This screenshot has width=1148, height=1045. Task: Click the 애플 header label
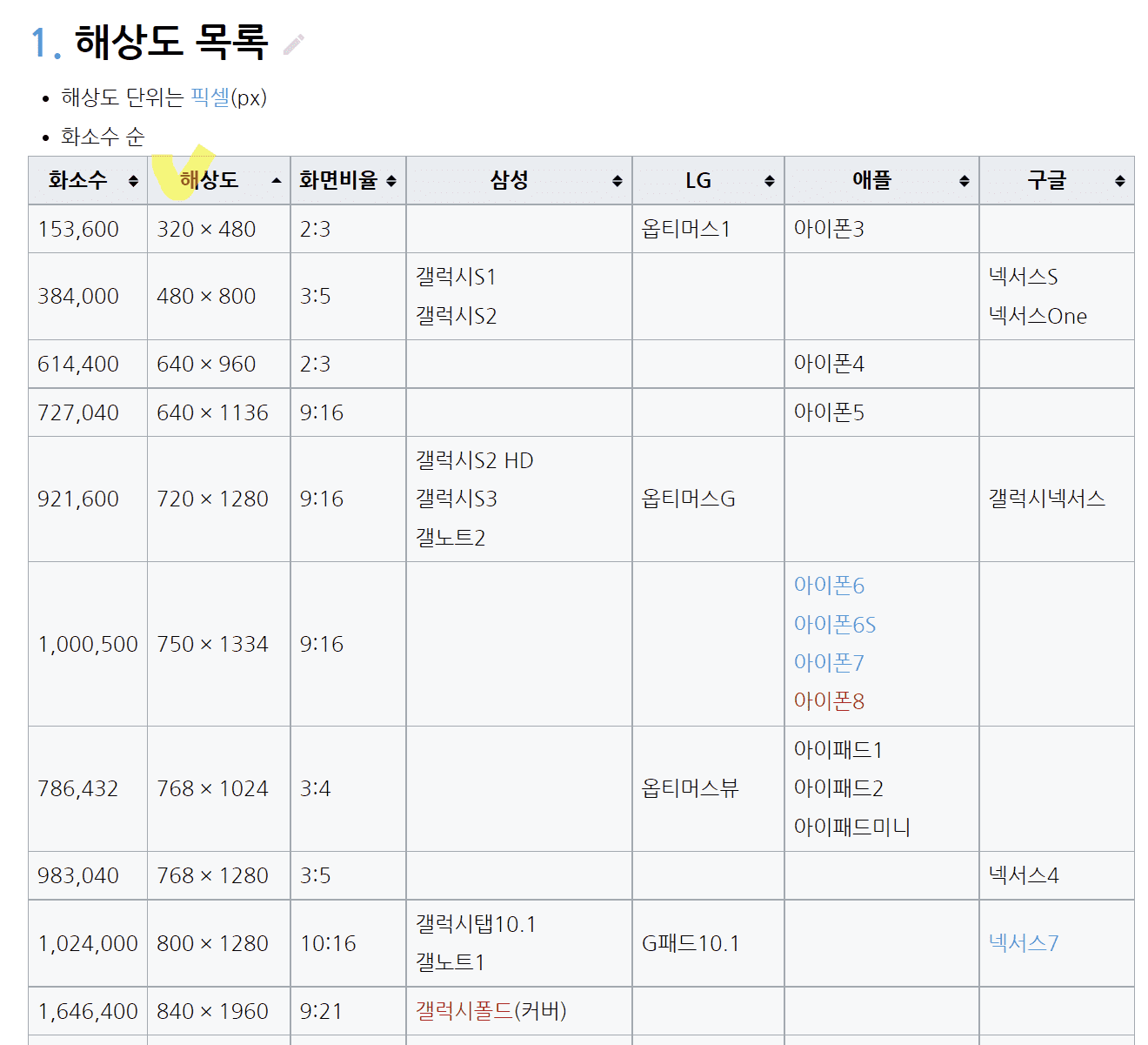(x=871, y=180)
